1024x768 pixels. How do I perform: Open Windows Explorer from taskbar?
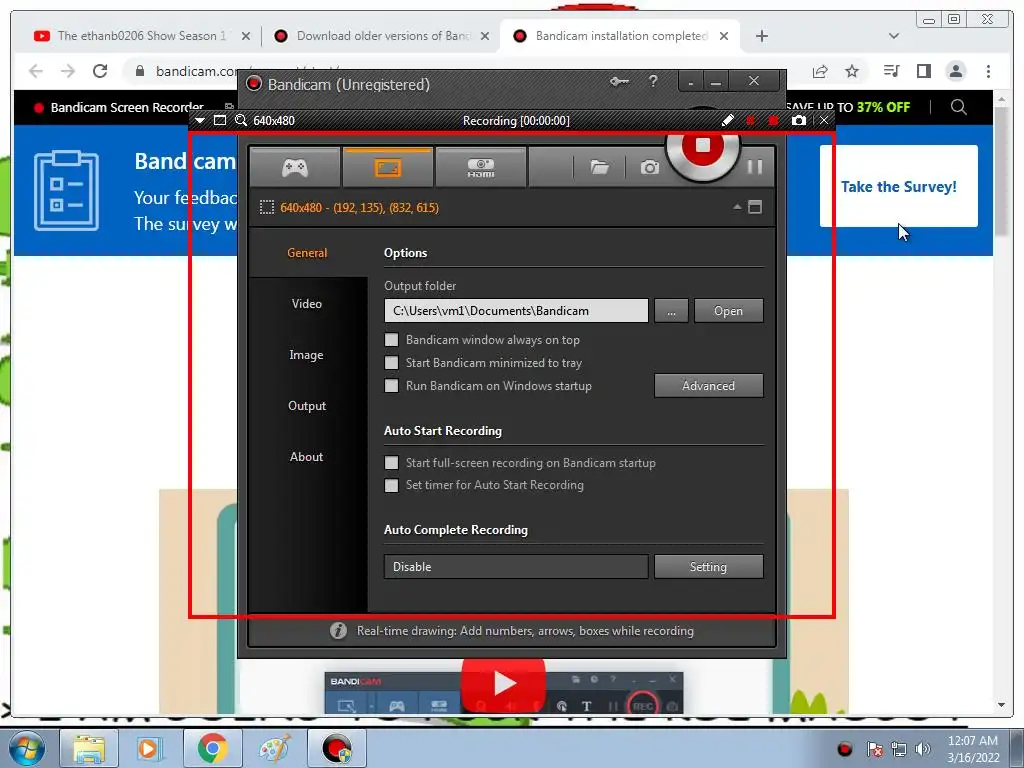[x=89, y=749]
